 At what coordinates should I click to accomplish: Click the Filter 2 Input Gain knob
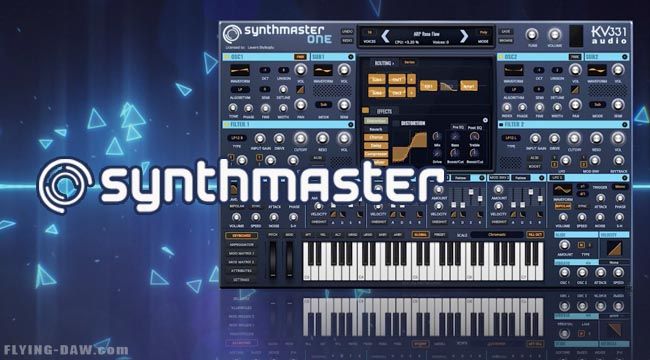(535, 138)
